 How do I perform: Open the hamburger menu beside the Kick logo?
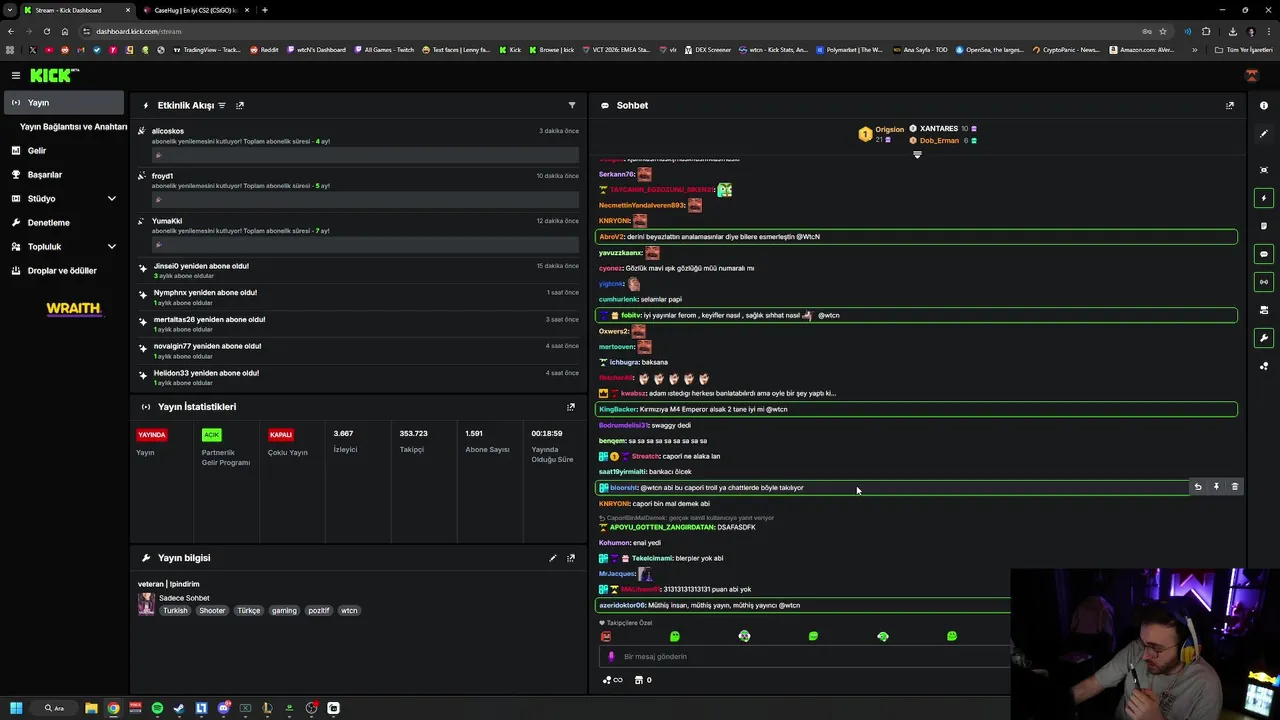(16, 75)
